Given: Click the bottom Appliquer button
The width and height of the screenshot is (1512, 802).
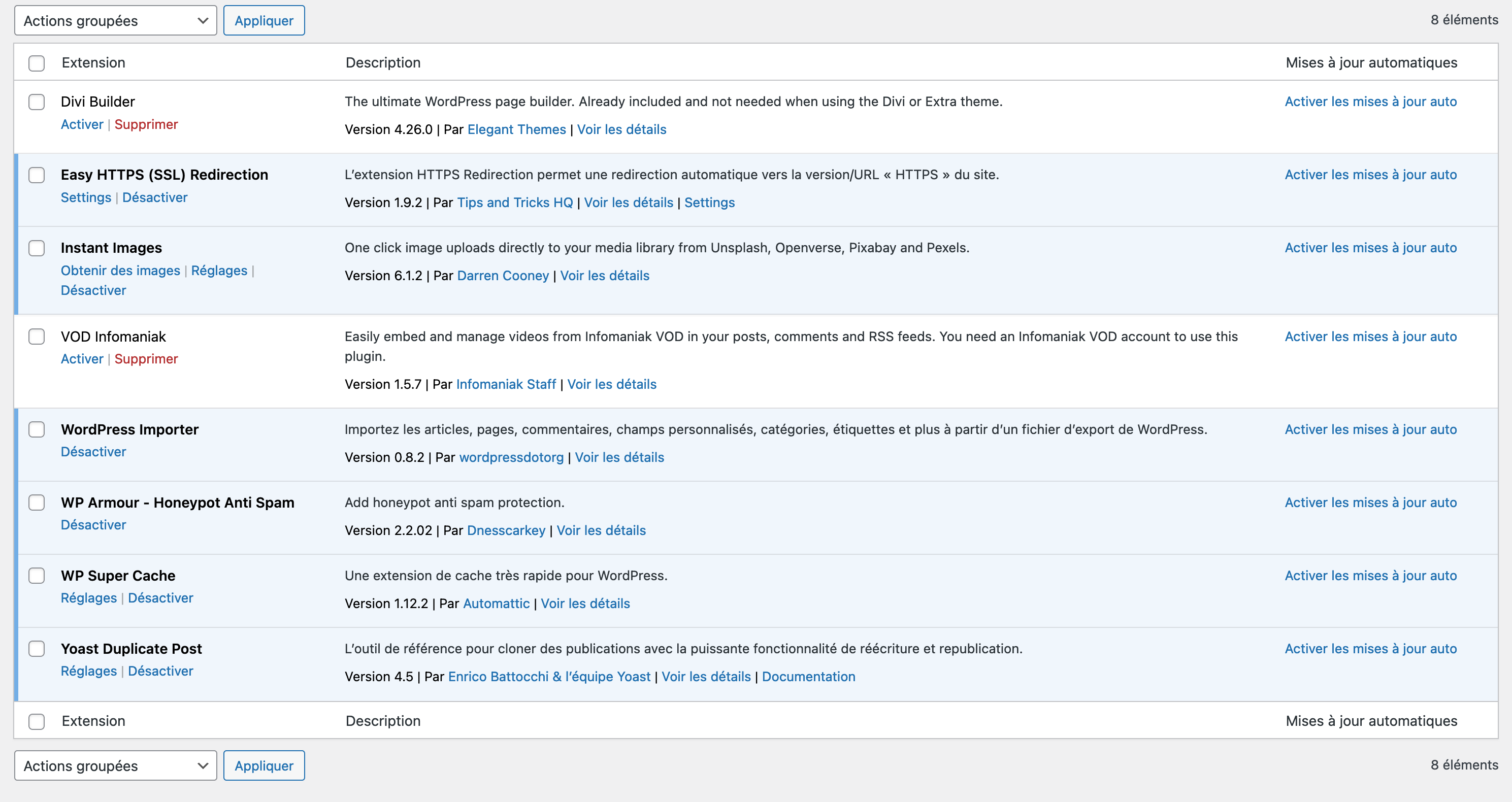Looking at the screenshot, I should click(x=264, y=765).
